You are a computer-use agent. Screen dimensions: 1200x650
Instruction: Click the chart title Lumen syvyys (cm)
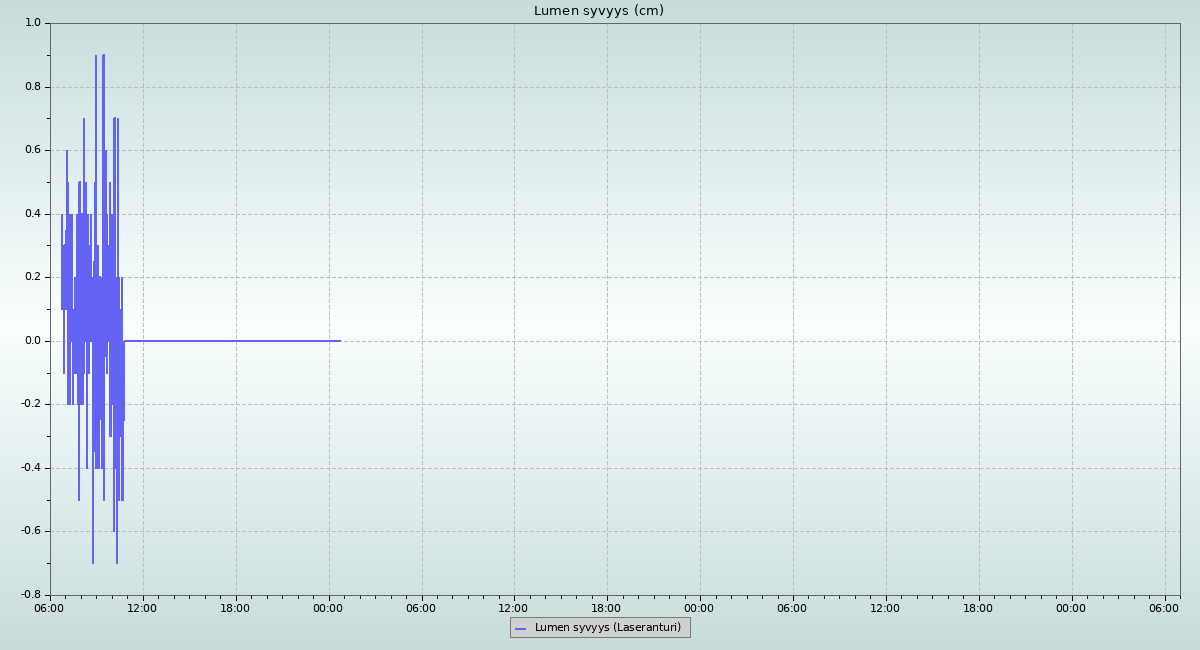598,11
